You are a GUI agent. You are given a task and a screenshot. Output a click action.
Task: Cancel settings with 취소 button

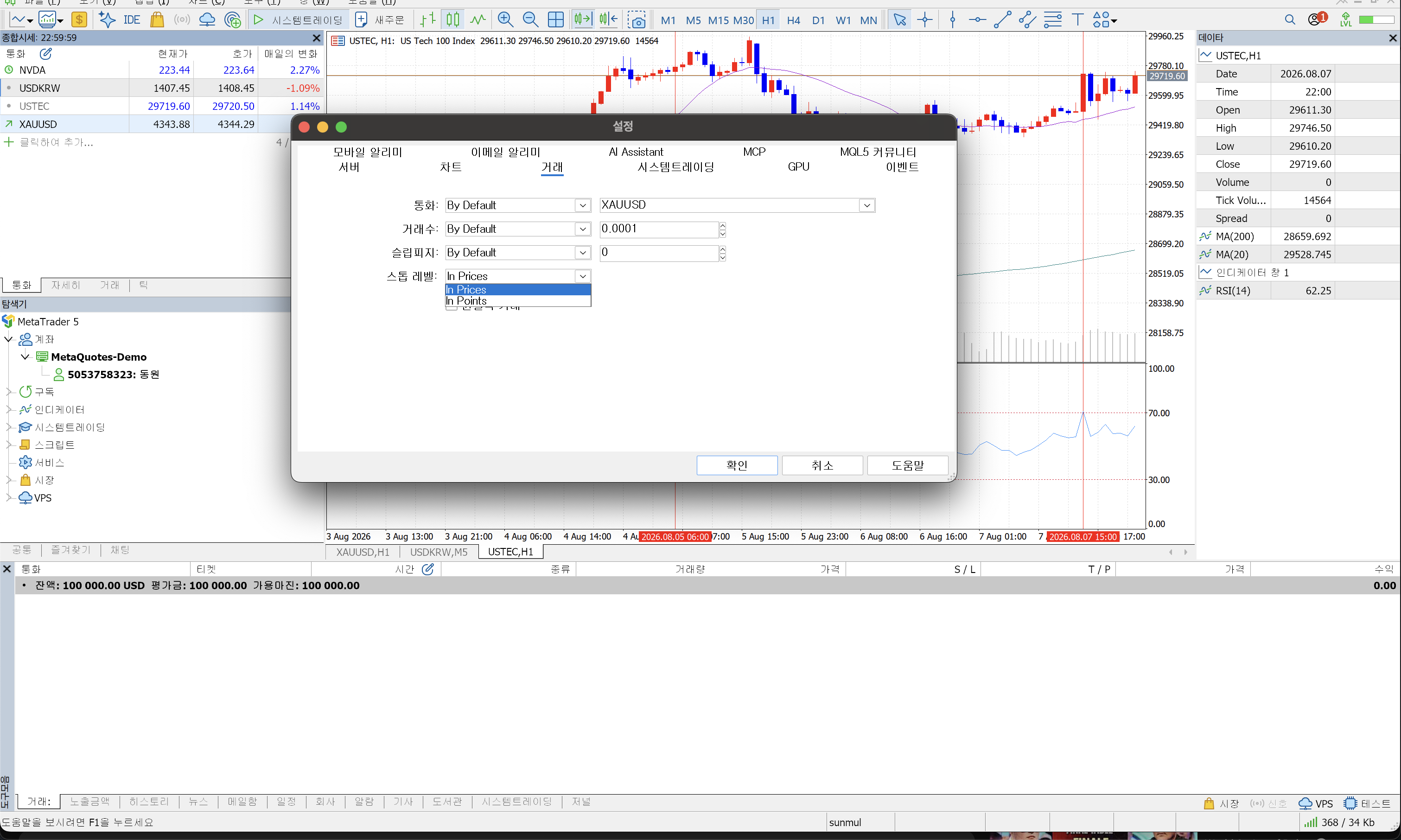822,465
